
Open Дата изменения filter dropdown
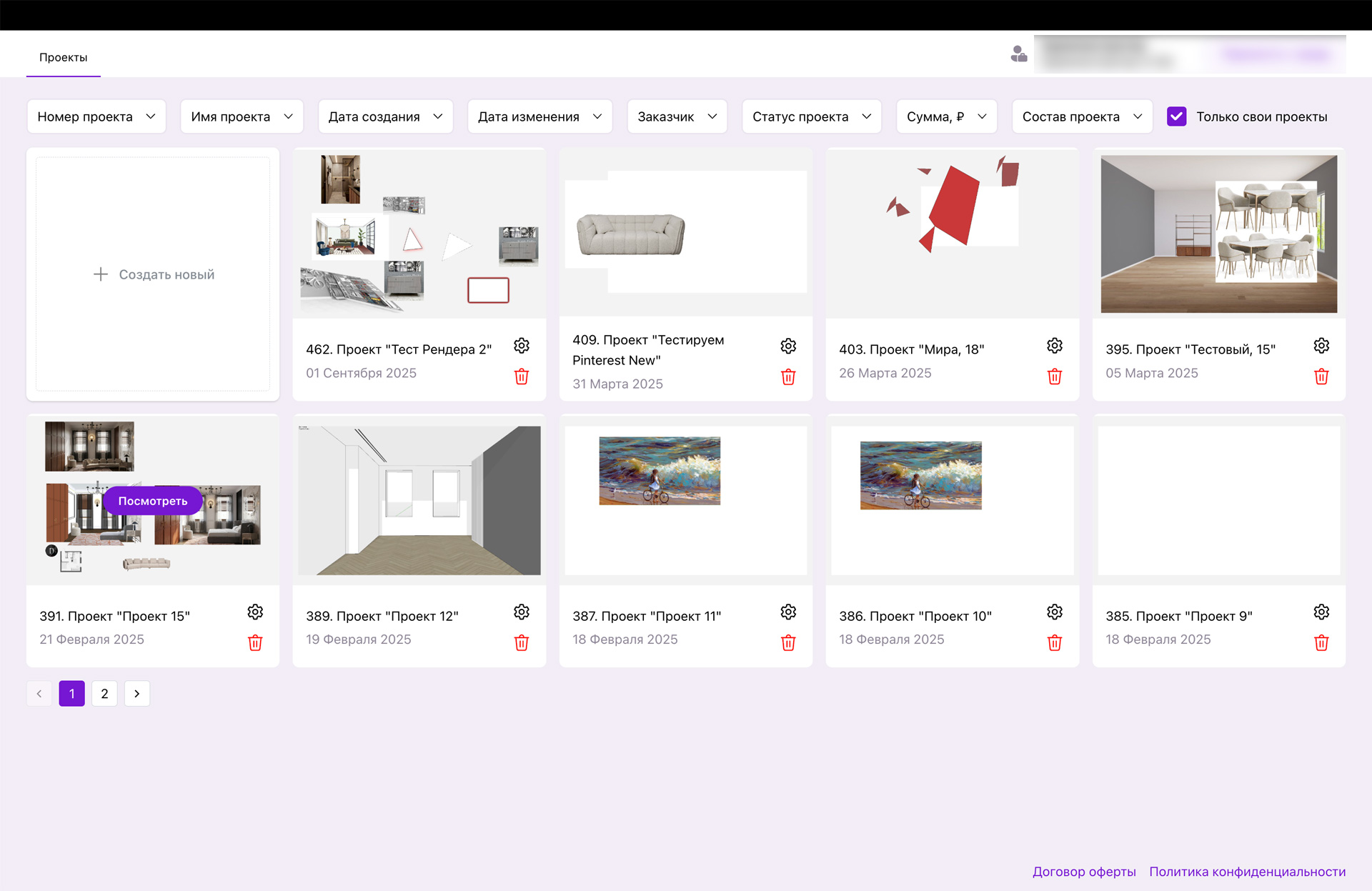pos(540,116)
